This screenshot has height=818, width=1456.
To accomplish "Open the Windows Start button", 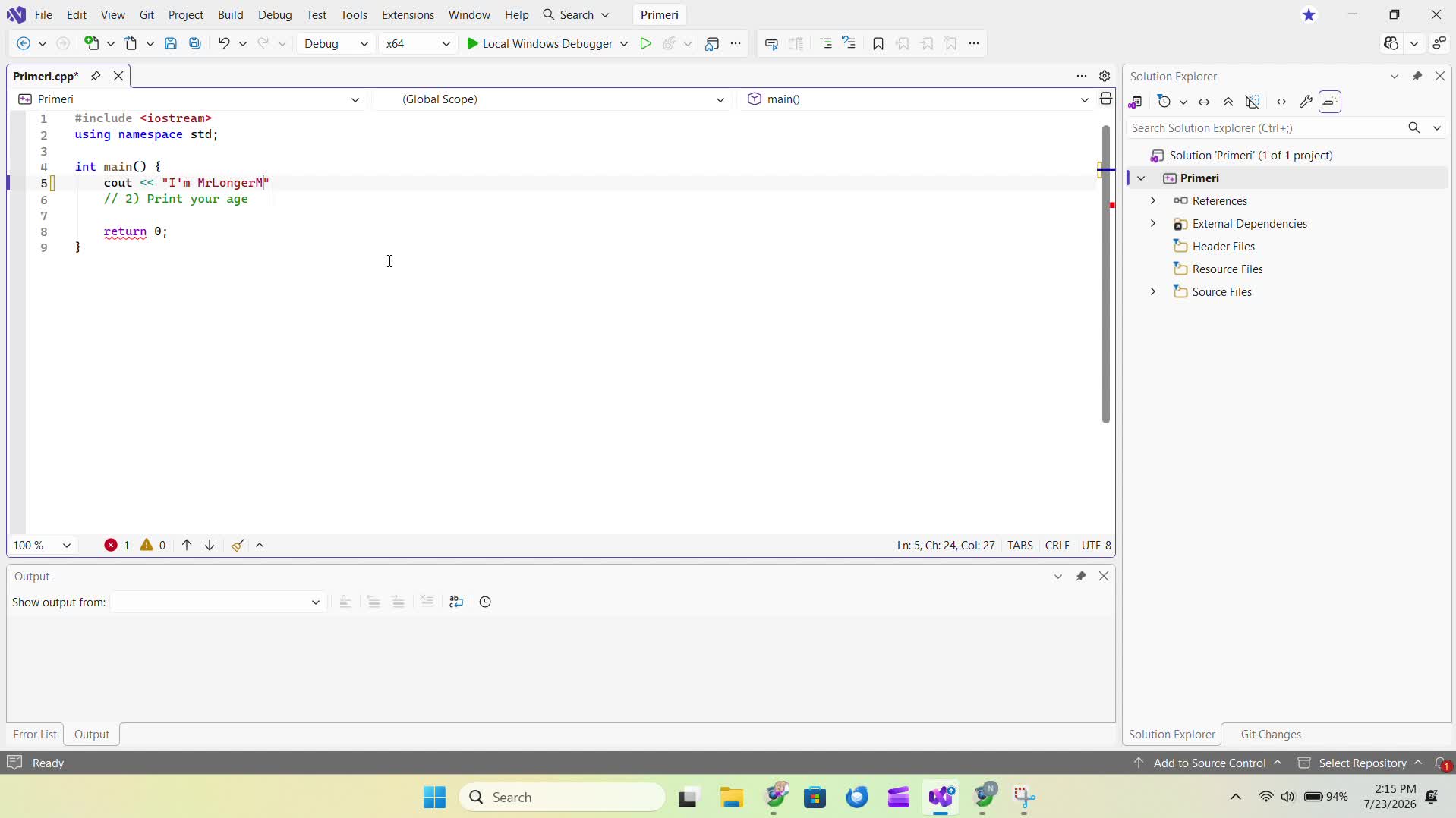I will (435, 798).
